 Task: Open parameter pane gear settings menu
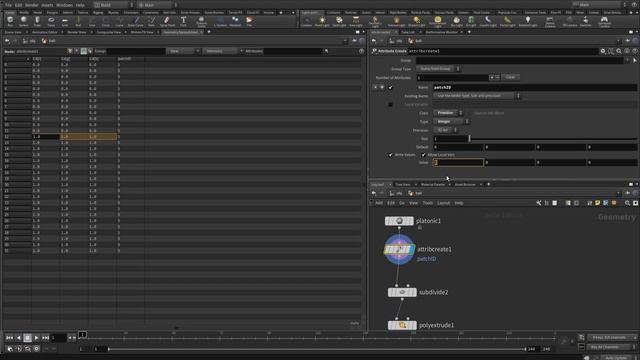pyautogui.click(x=603, y=51)
